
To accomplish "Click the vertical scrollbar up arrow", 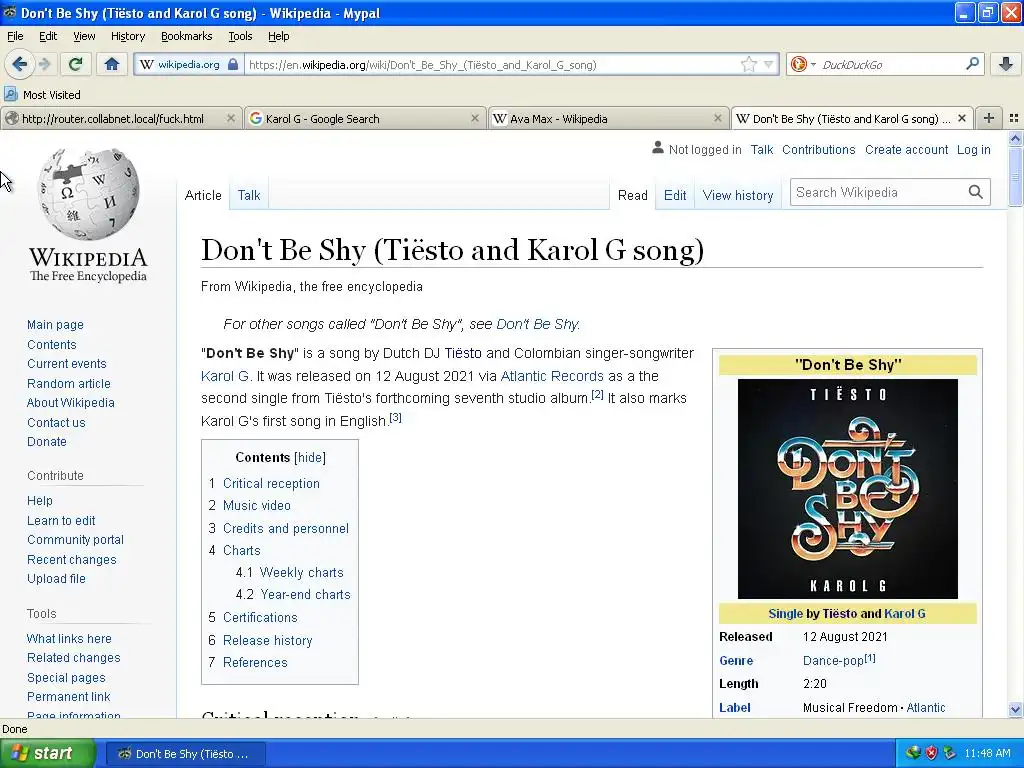I will [1015, 138].
